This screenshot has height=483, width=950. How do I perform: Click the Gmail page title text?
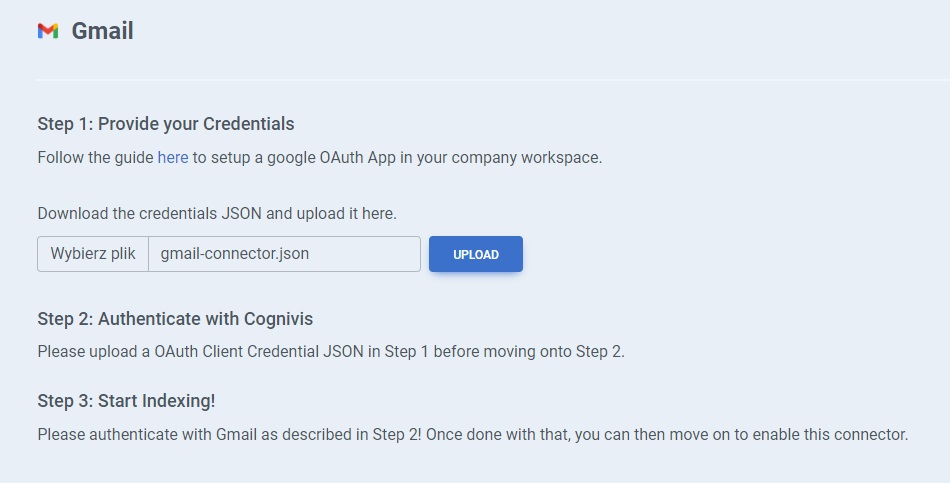[x=102, y=31]
